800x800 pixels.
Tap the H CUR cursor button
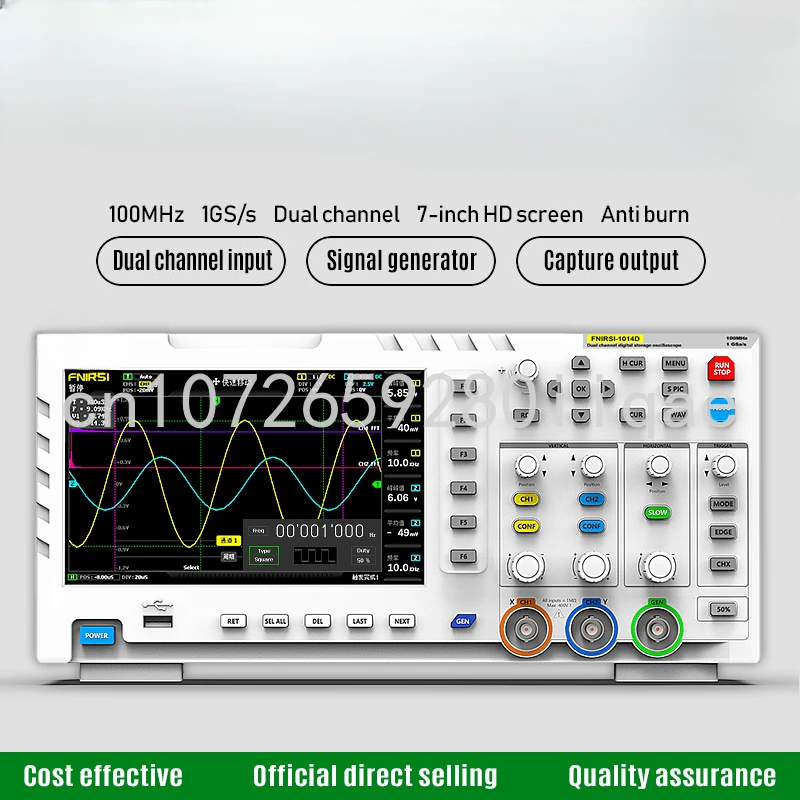pyautogui.click(x=632, y=363)
